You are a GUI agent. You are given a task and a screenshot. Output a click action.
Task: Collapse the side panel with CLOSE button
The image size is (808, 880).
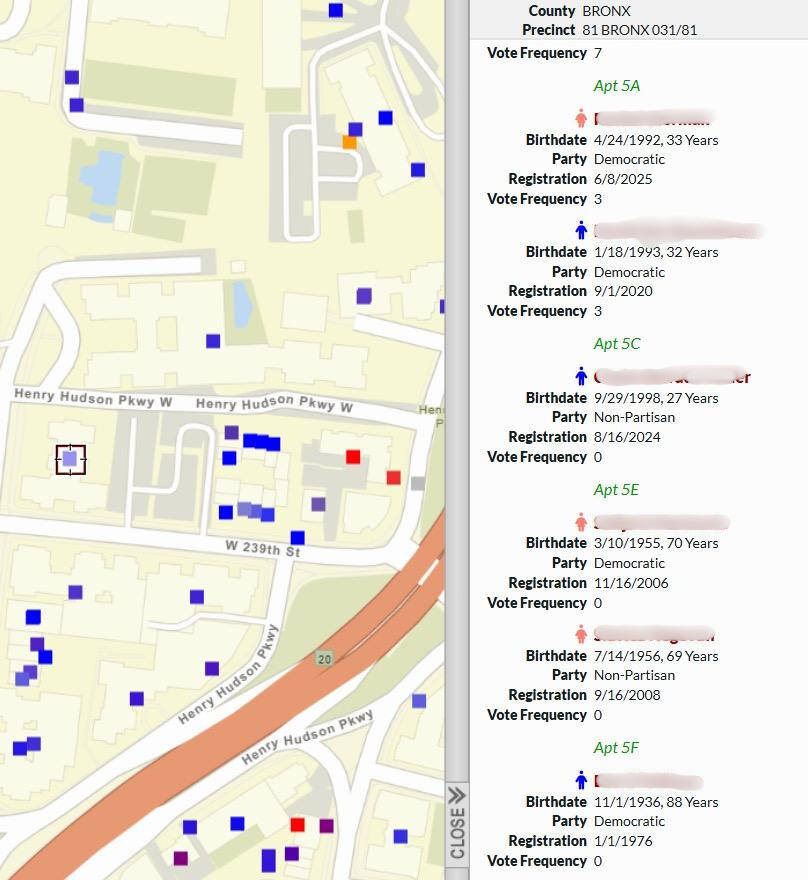click(x=457, y=822)
